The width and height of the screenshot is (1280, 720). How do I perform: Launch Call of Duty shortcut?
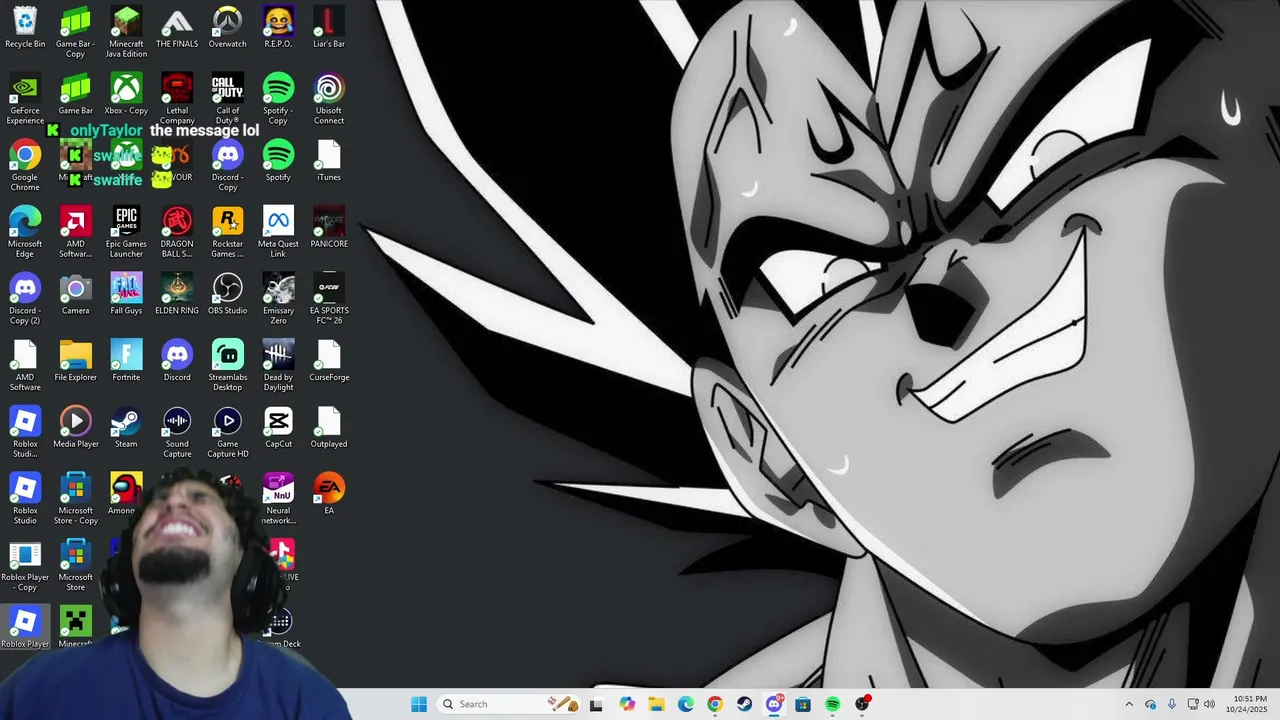click(227, 99)
